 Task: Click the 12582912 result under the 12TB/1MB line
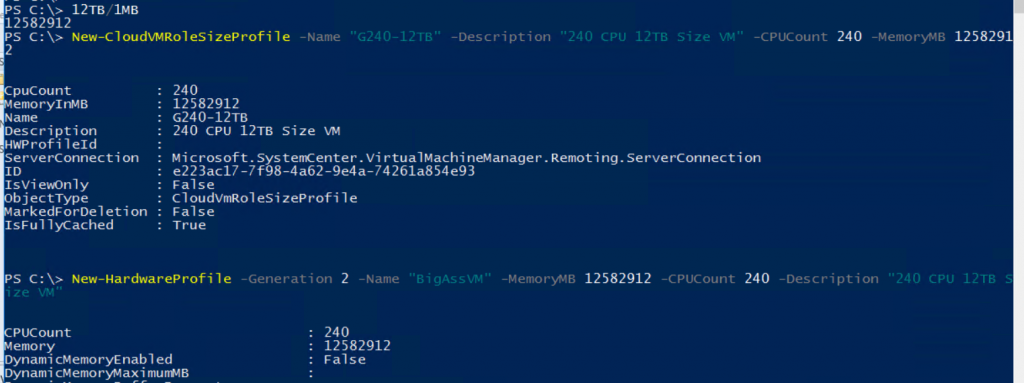38,23
